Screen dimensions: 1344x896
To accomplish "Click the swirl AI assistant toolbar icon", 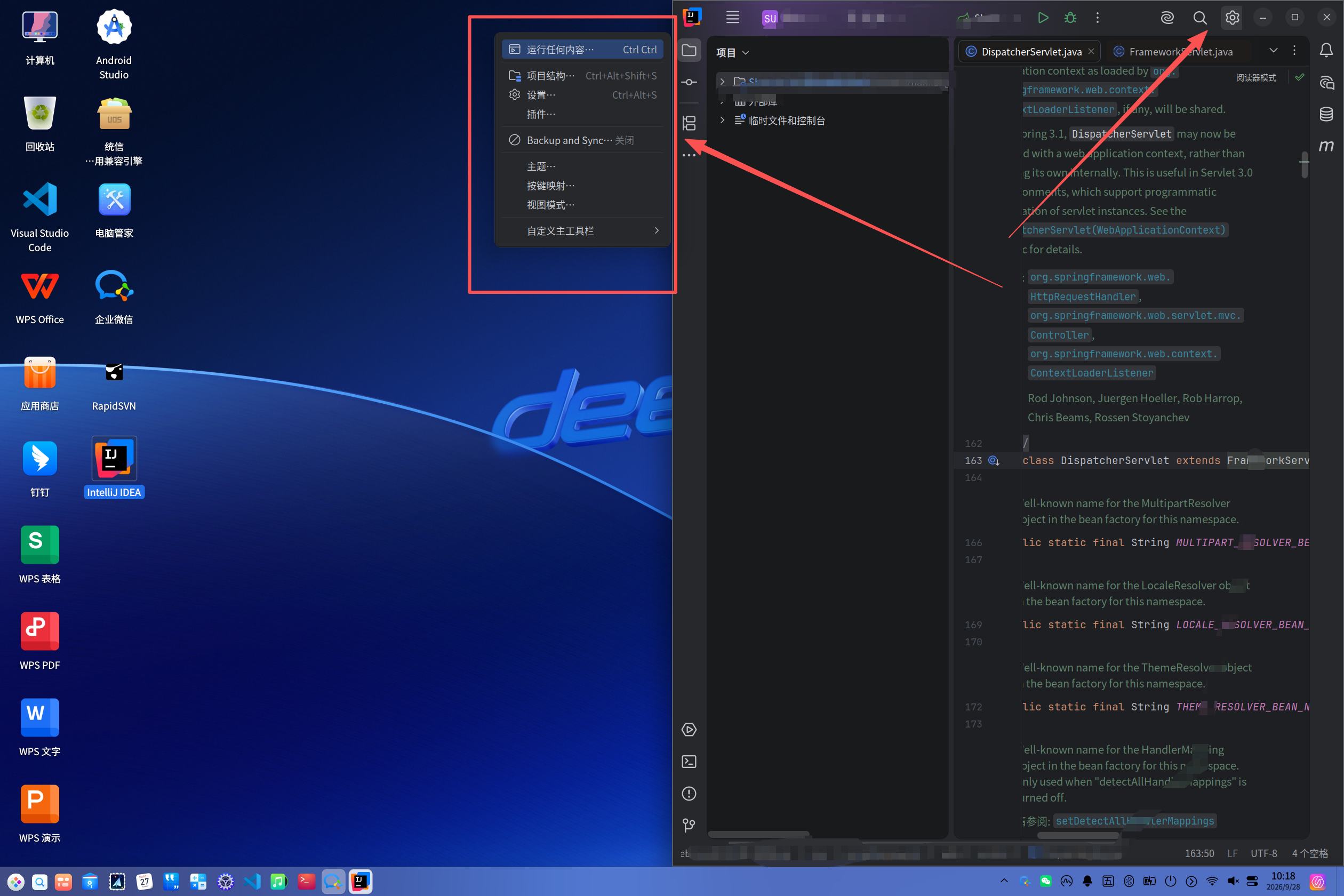I will pyautogui.click(x=1167, y=18).
